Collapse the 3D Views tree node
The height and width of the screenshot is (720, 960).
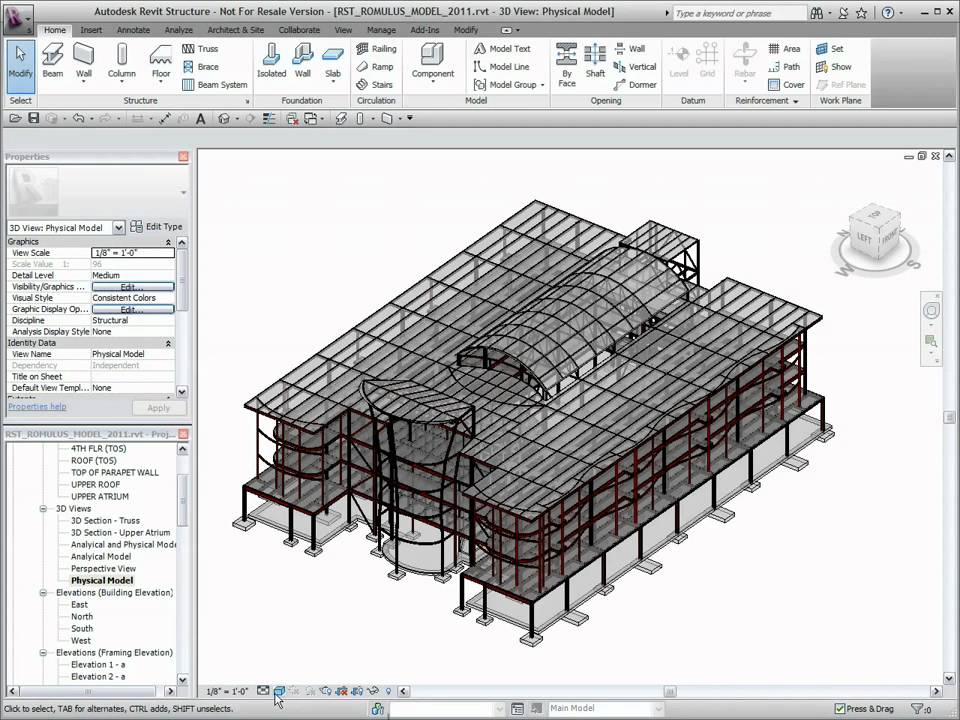[43, 509]
